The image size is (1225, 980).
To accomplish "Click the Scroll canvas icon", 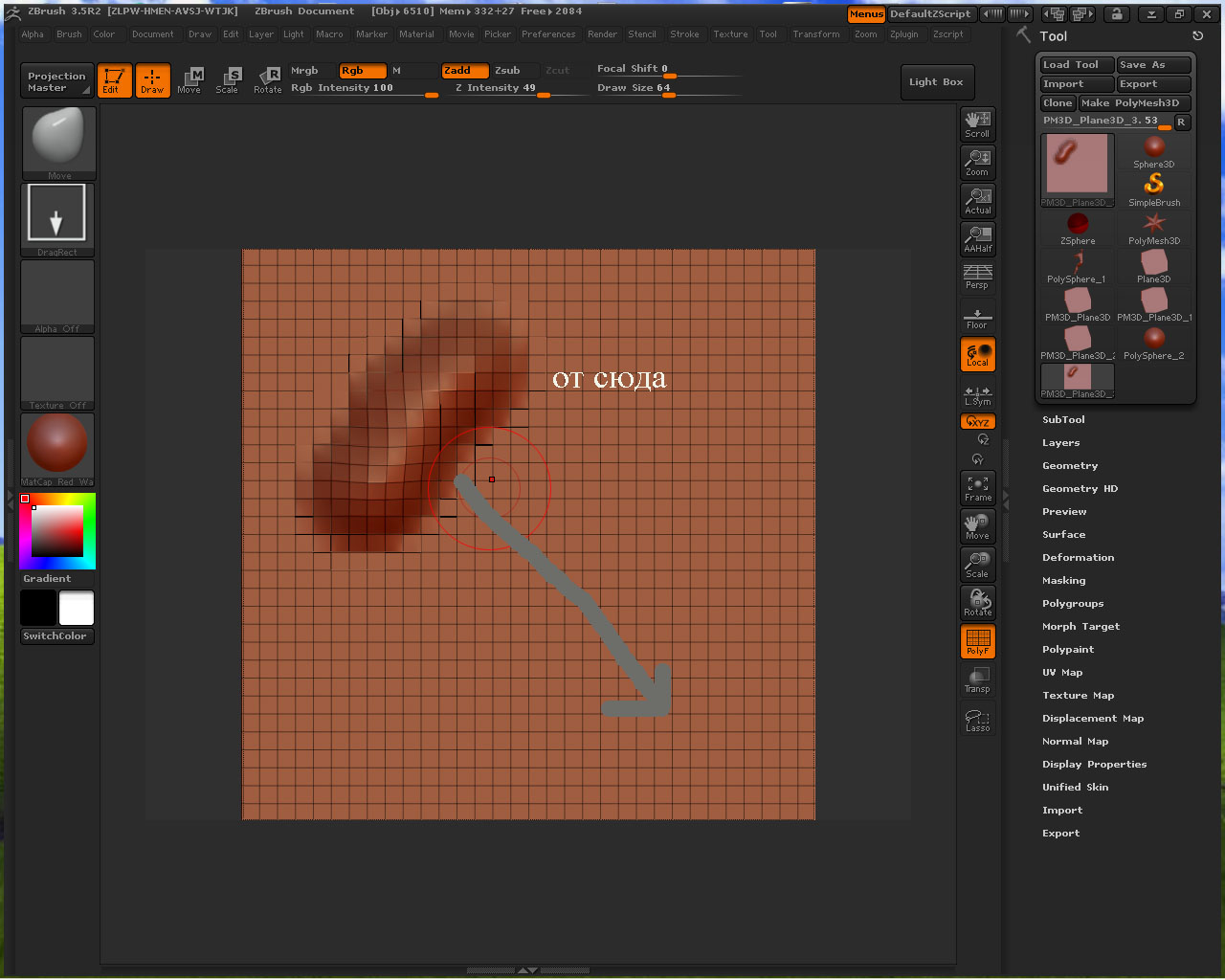I will [x=978, y=124].
